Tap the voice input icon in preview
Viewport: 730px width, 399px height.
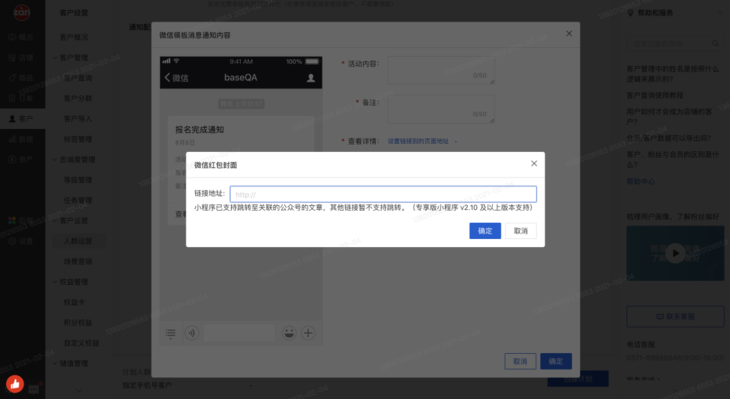pyautogui.click(x=192, y=333)
